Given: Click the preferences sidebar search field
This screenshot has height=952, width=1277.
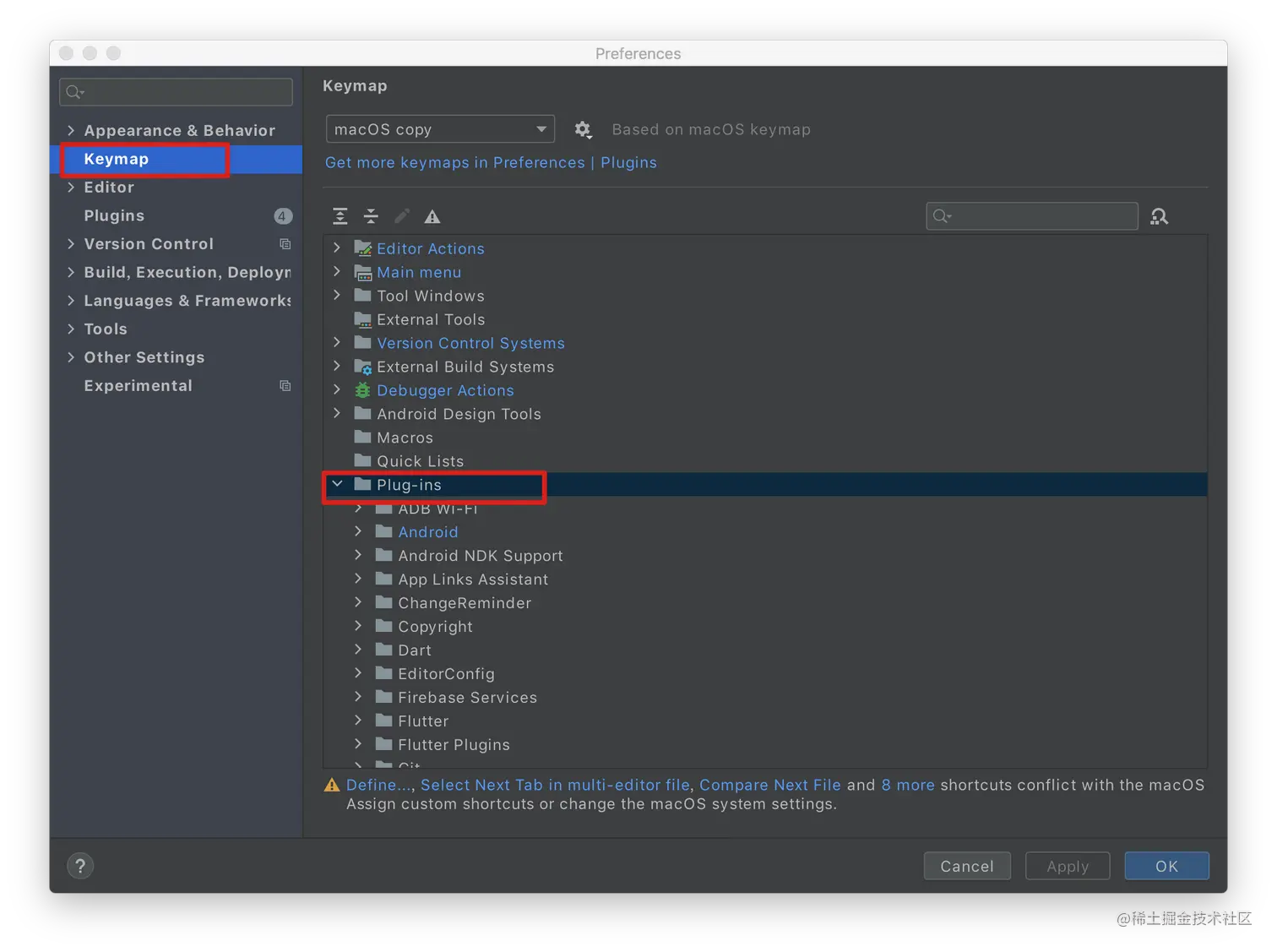Looking at the screenshot, I should pyautogui.click(x=176, y=91).
